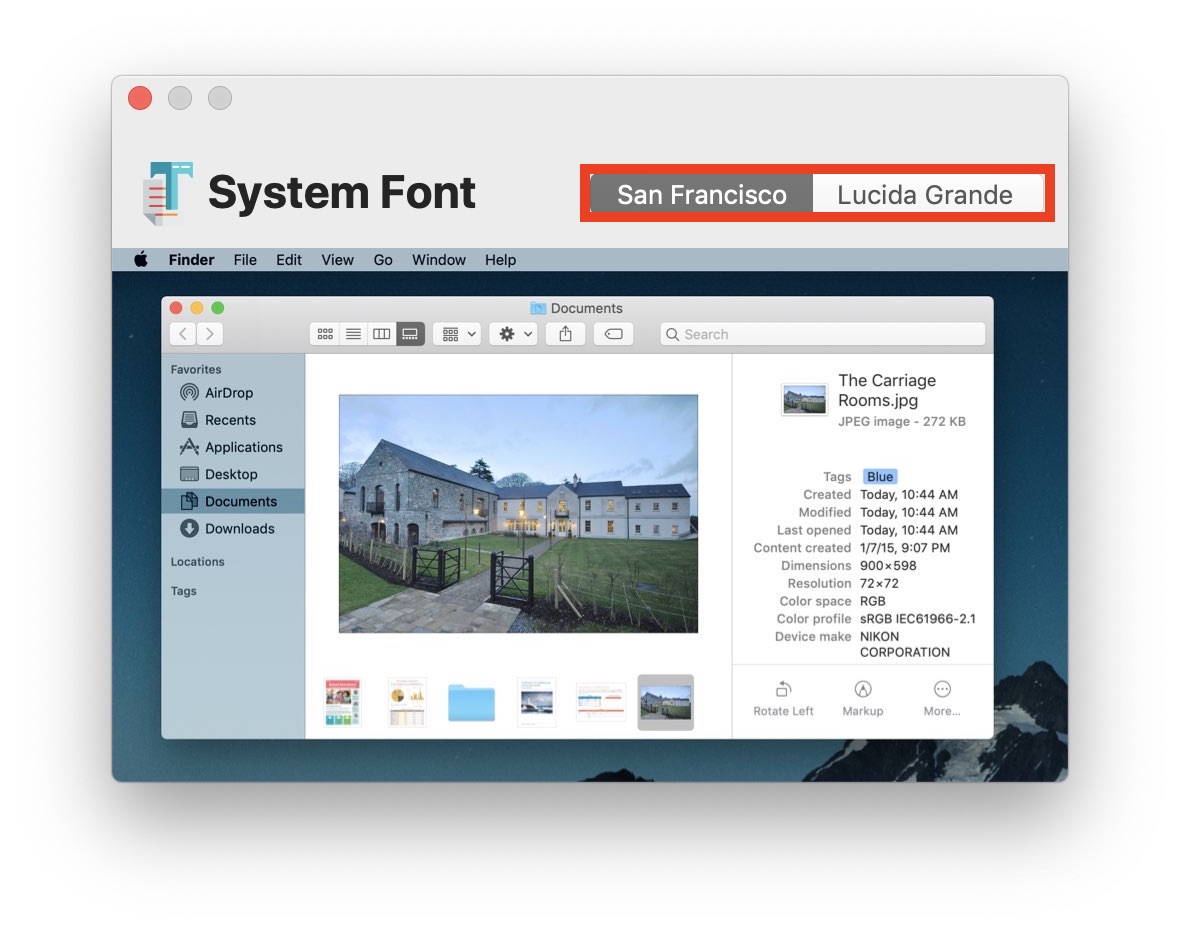The width and height of the screenshot is (1180, 930).
Task: Select the San Francisco font option
Action: point(701,194)
